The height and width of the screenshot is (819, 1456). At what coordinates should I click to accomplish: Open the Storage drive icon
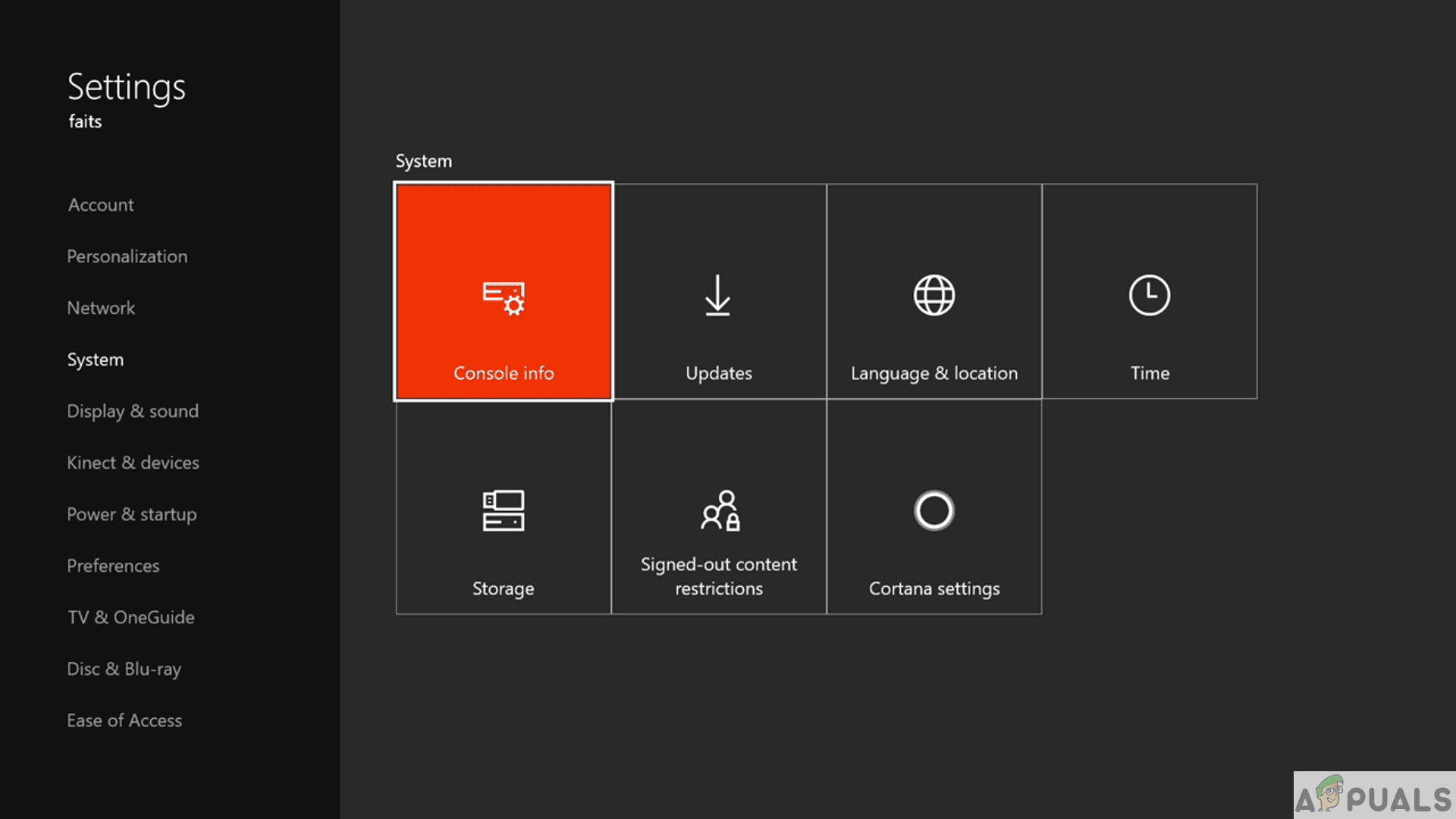click(x=503, y=510)
